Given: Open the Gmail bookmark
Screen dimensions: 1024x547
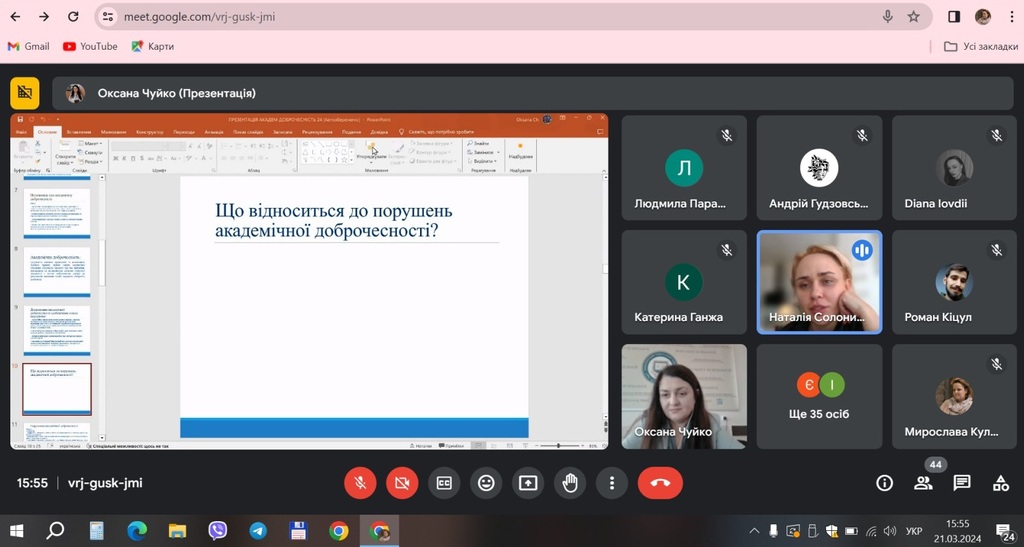Looking at the screenshot, I should coord(28,46).
